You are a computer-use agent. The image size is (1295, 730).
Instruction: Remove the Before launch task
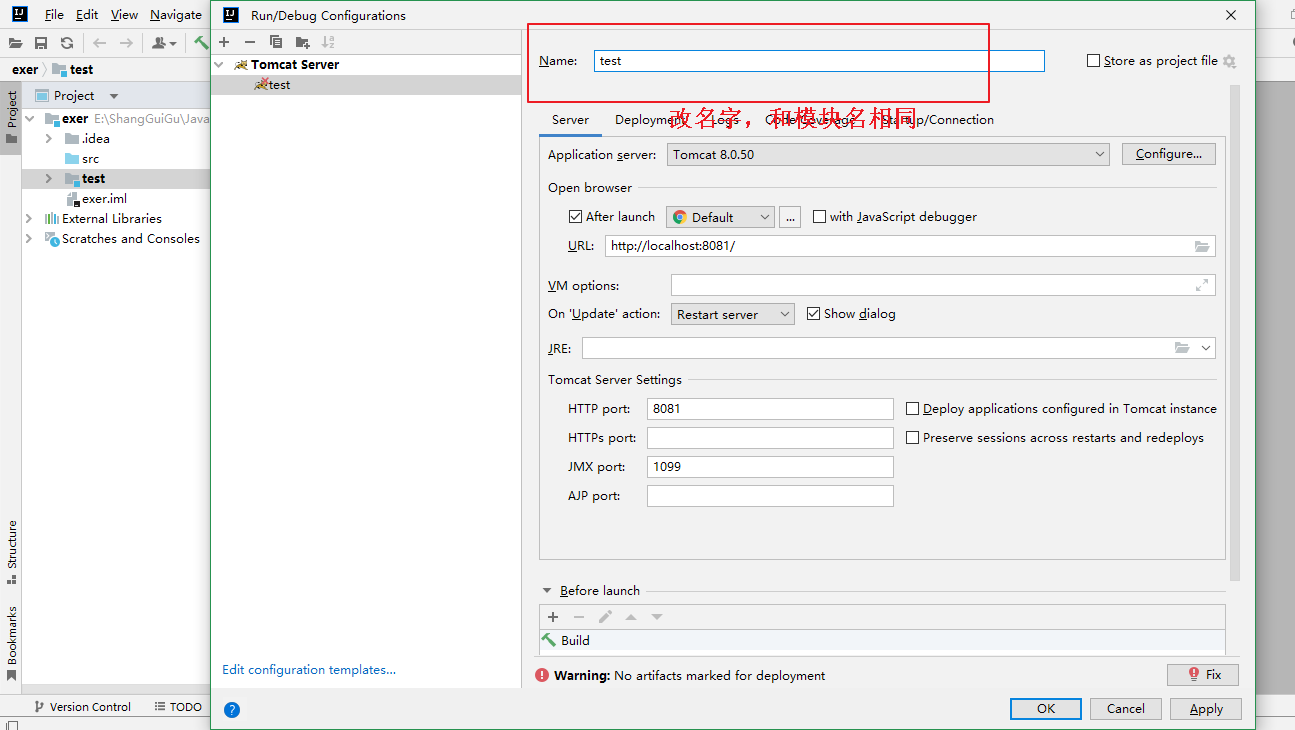(x=579, y=617)
